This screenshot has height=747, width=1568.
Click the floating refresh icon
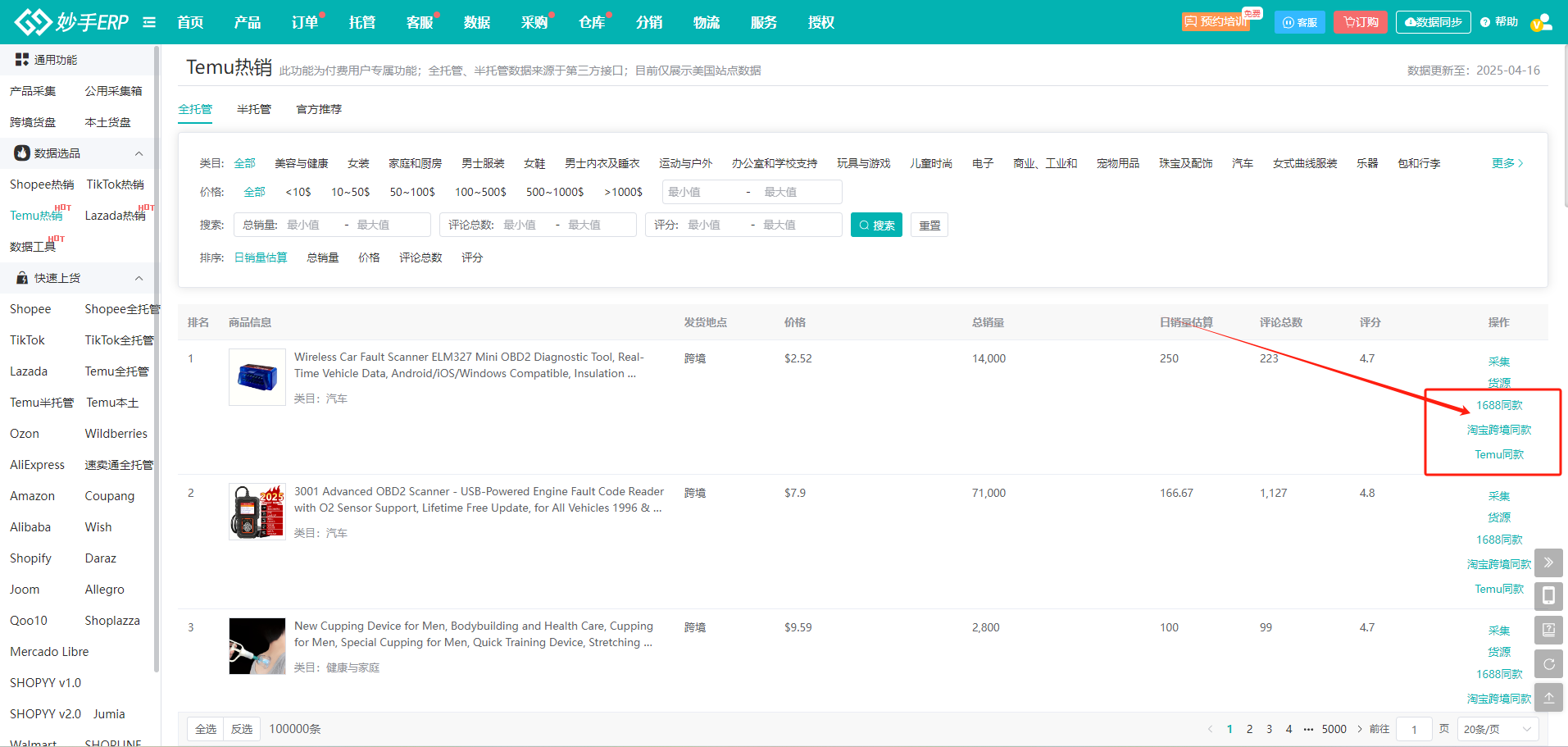(1548, 663)
